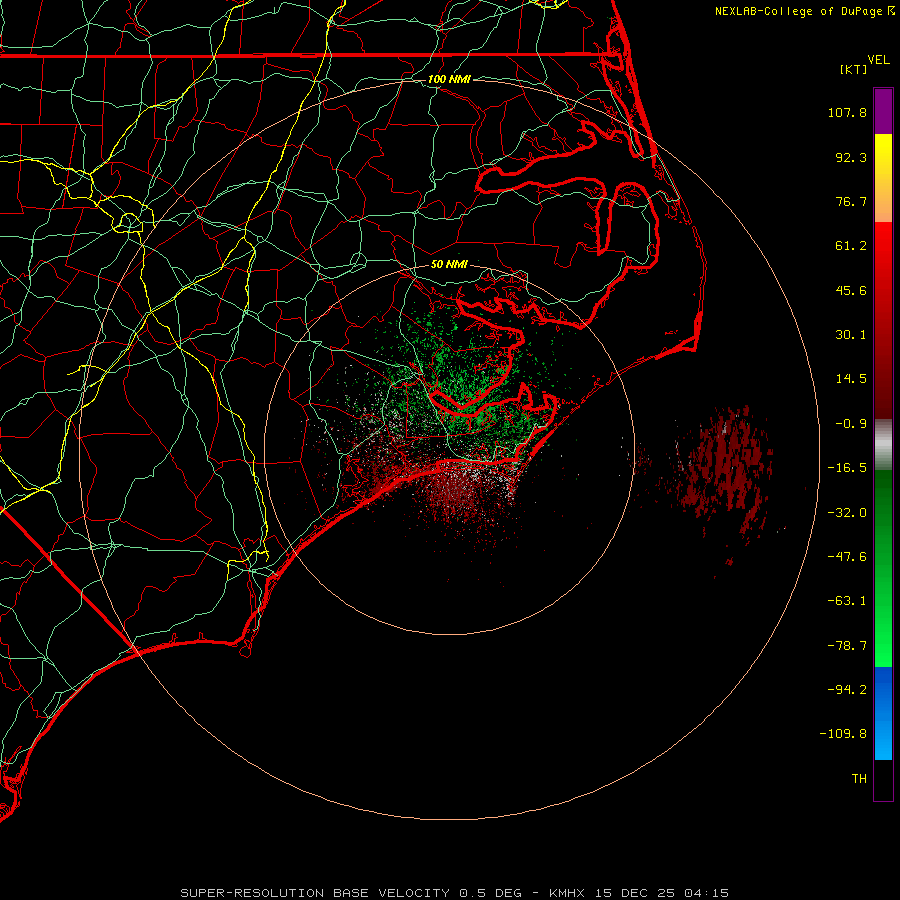Click the 107.8 legend value
This screenshot has width=900, height=900.
847,112
